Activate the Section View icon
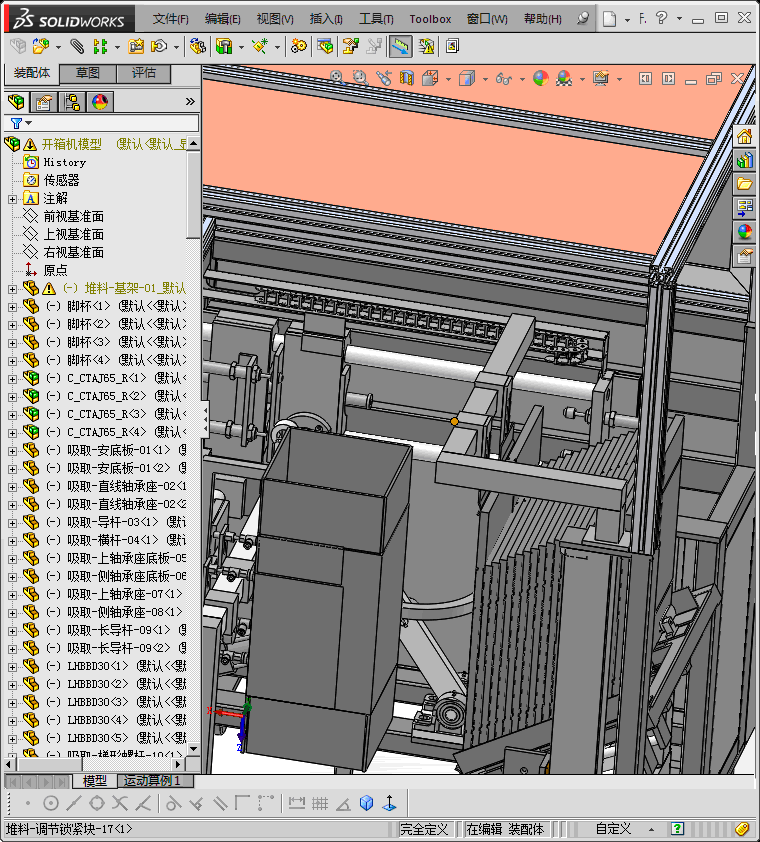Viewport: 760px width, 842px height. tap(407, 78)
